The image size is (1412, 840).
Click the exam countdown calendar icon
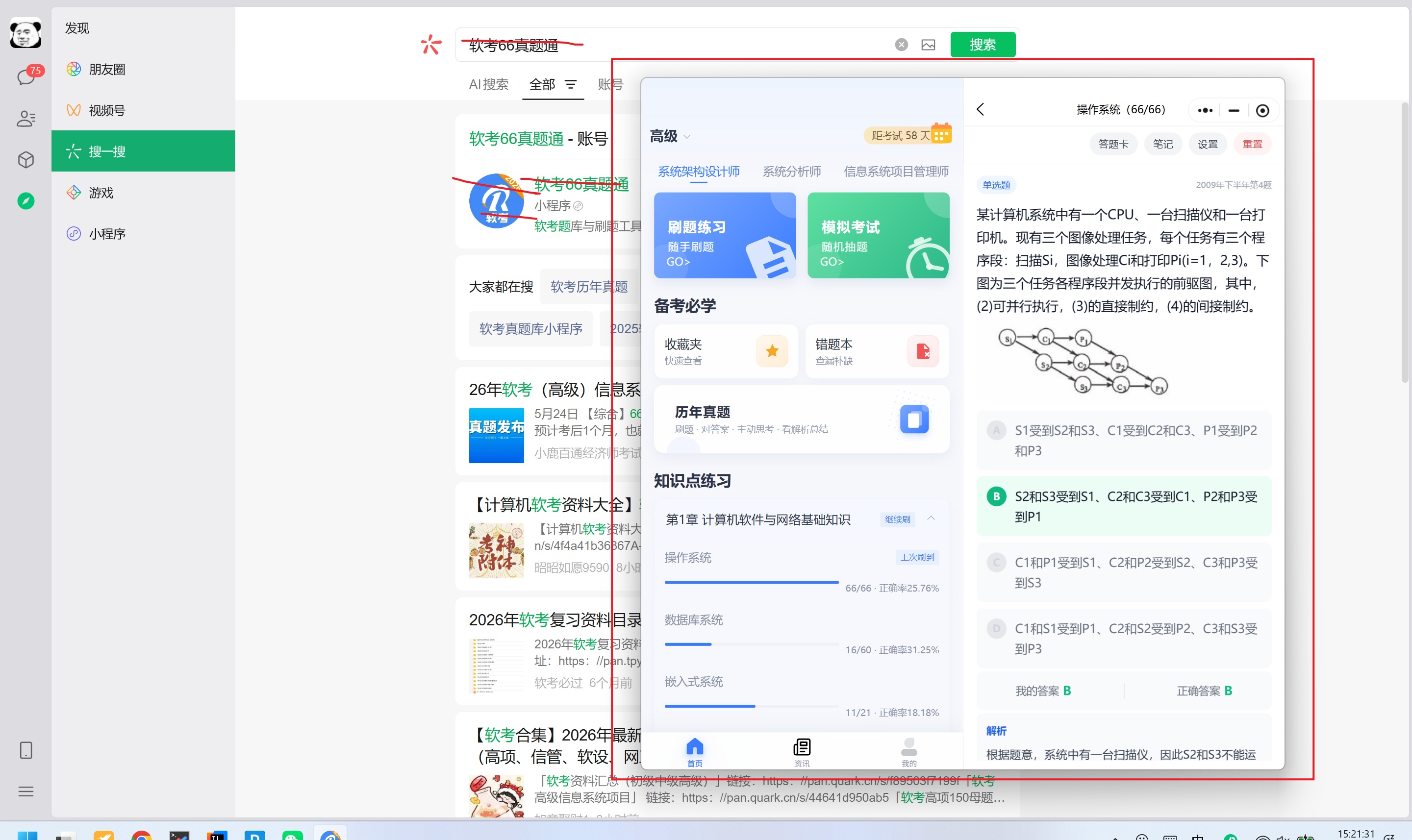coord(941,133)
